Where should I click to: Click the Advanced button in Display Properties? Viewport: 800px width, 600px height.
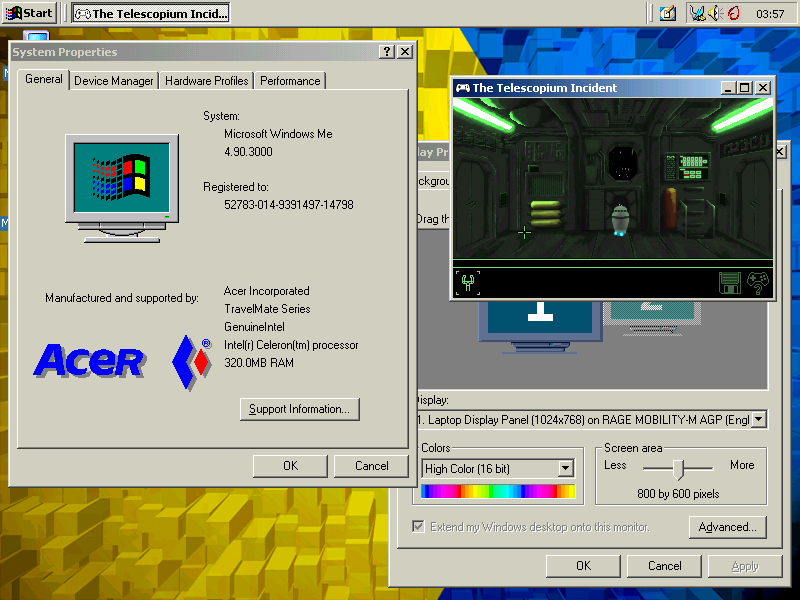click(x=728, y=527)
